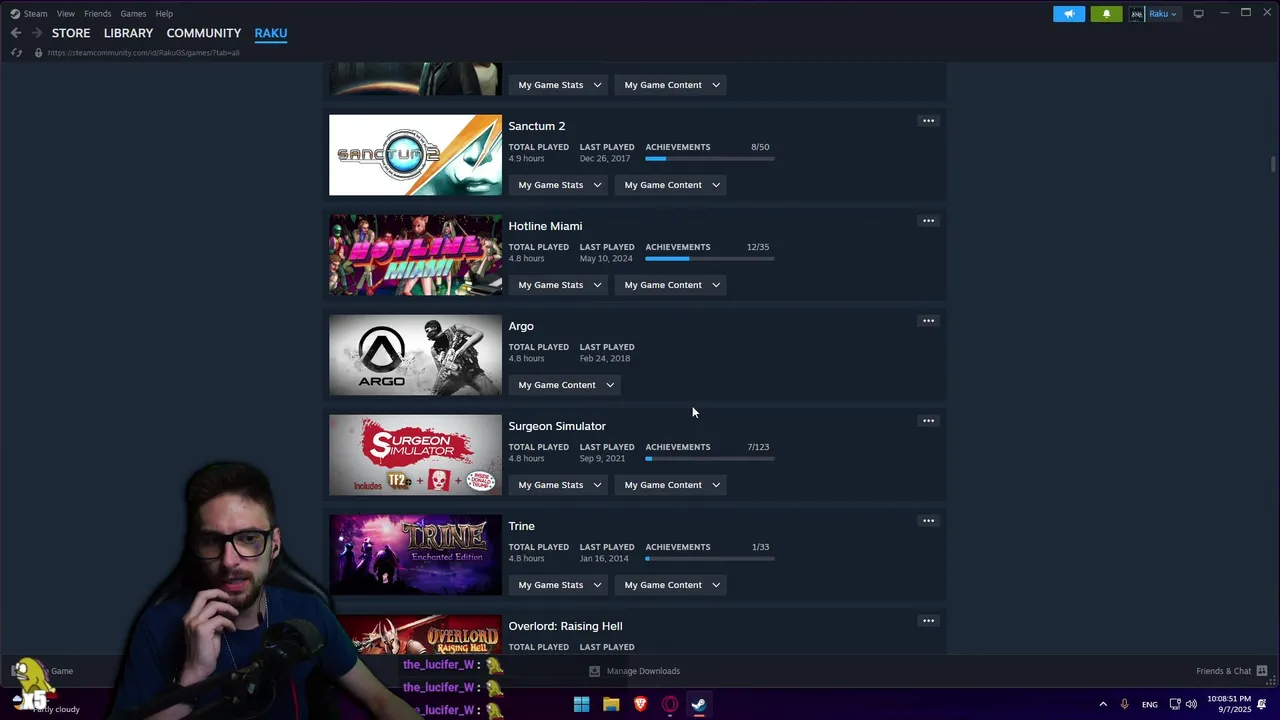
Task: Open the Steam menu
Action: pyautogui.click(x=35, y=14)
